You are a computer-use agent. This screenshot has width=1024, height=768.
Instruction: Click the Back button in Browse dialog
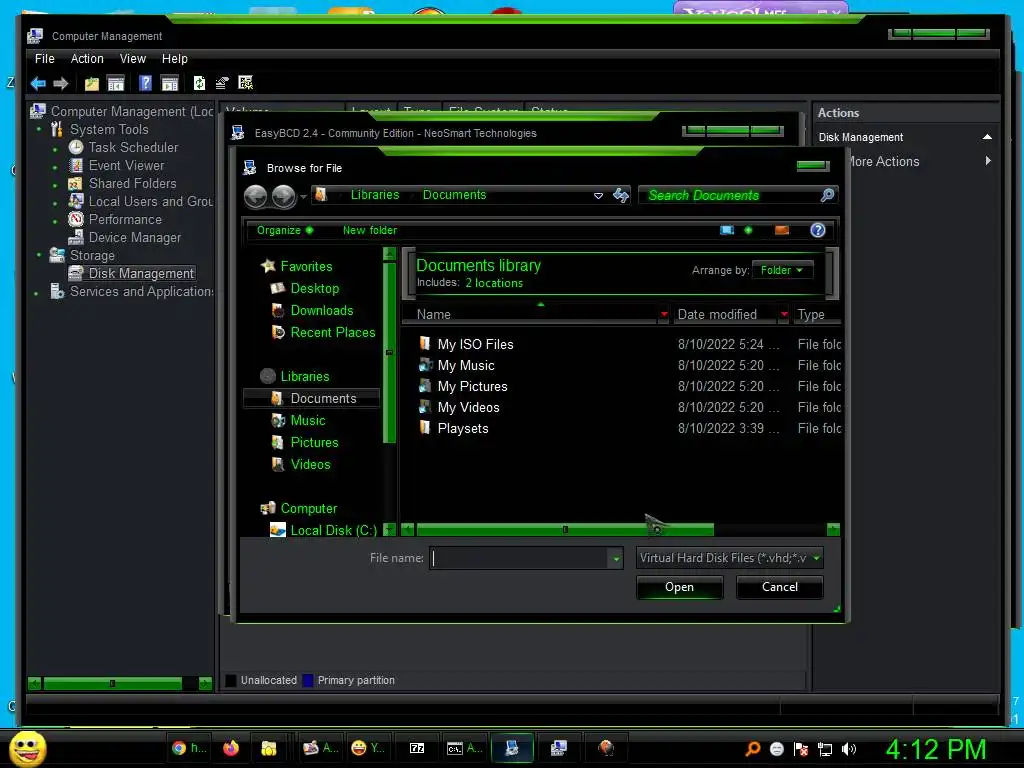pyautogui.click(x=255, y=196)
